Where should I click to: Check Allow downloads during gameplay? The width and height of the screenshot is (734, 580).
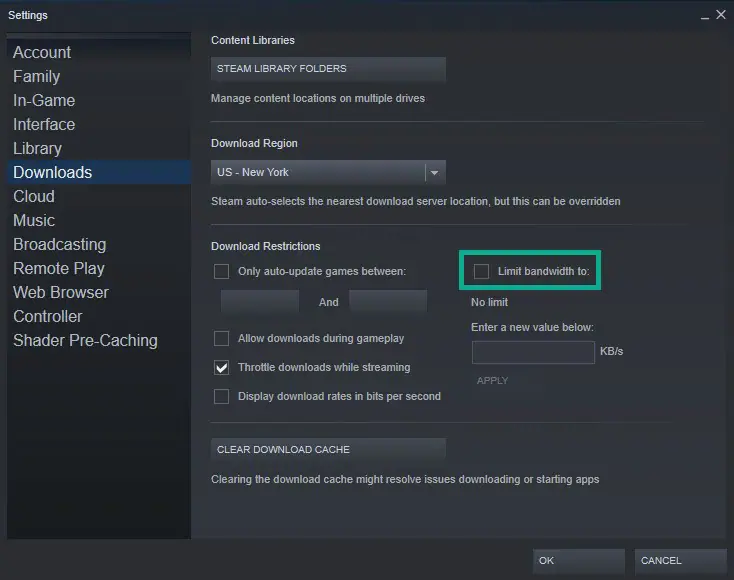[221, 338]
